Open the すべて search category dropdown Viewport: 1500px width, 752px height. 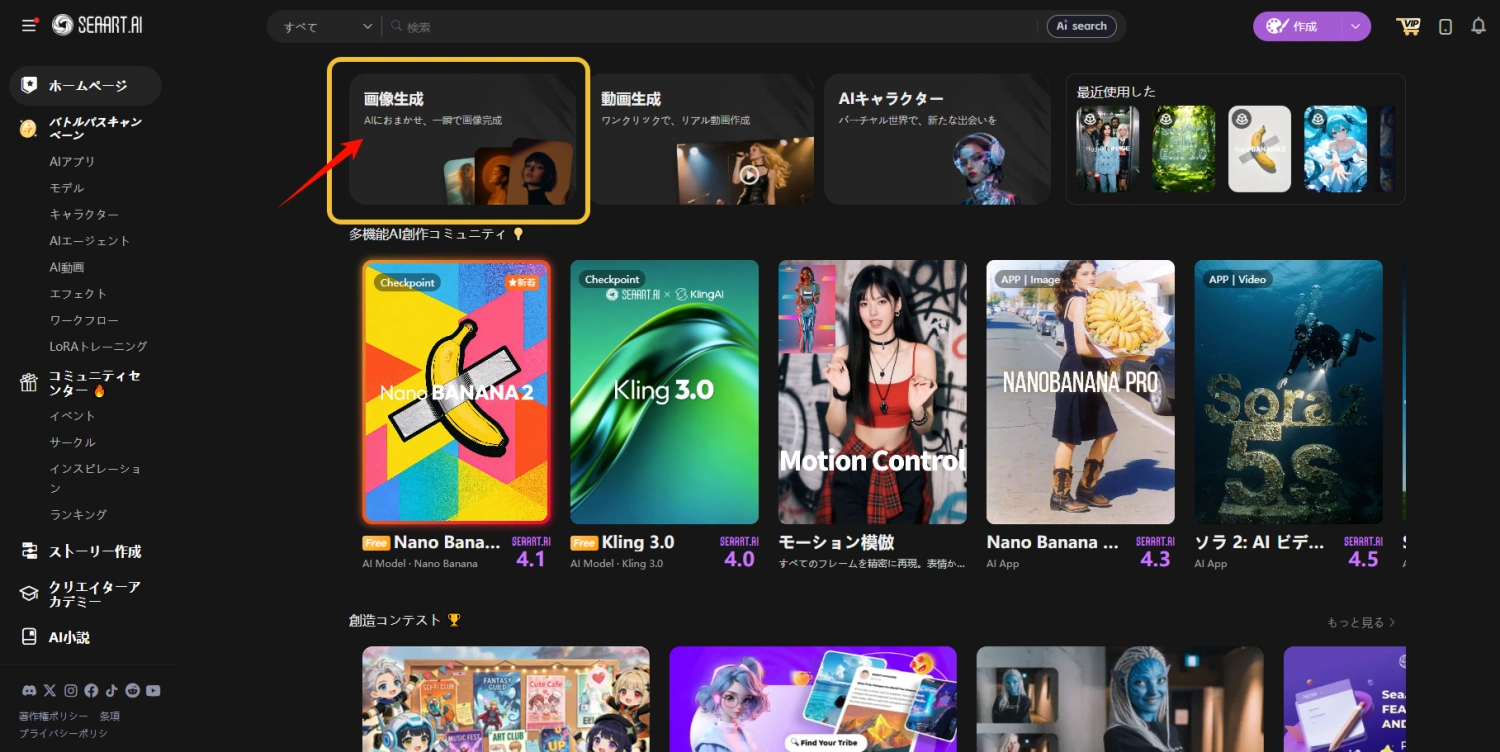[324, 26]
